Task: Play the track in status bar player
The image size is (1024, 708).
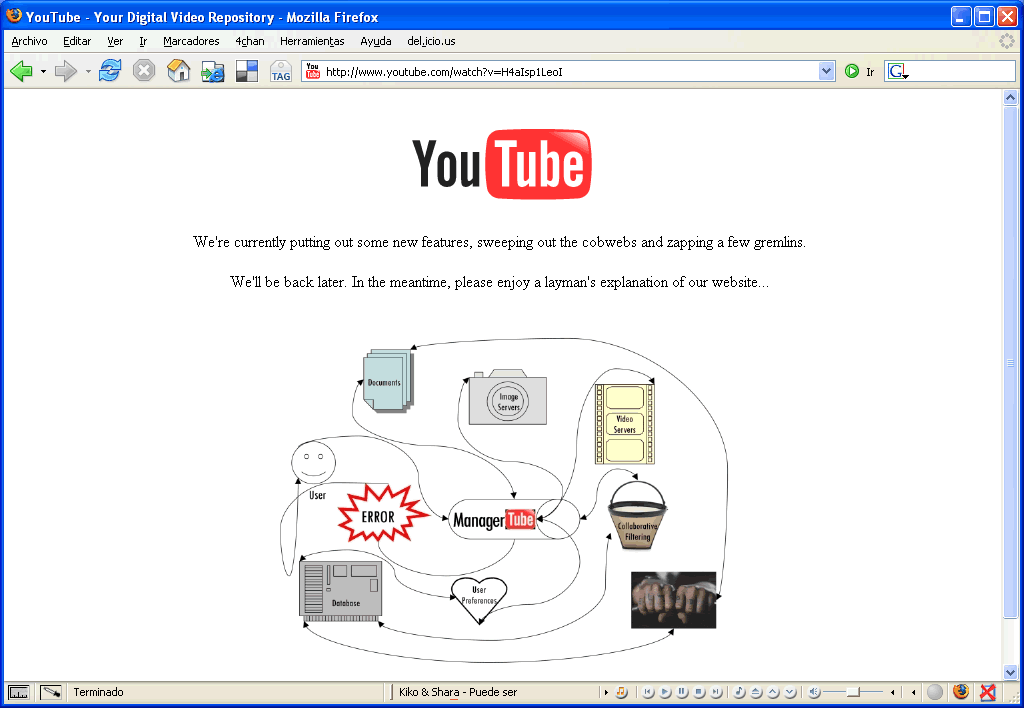Action: pyautogui.click(x=665, y=692)
